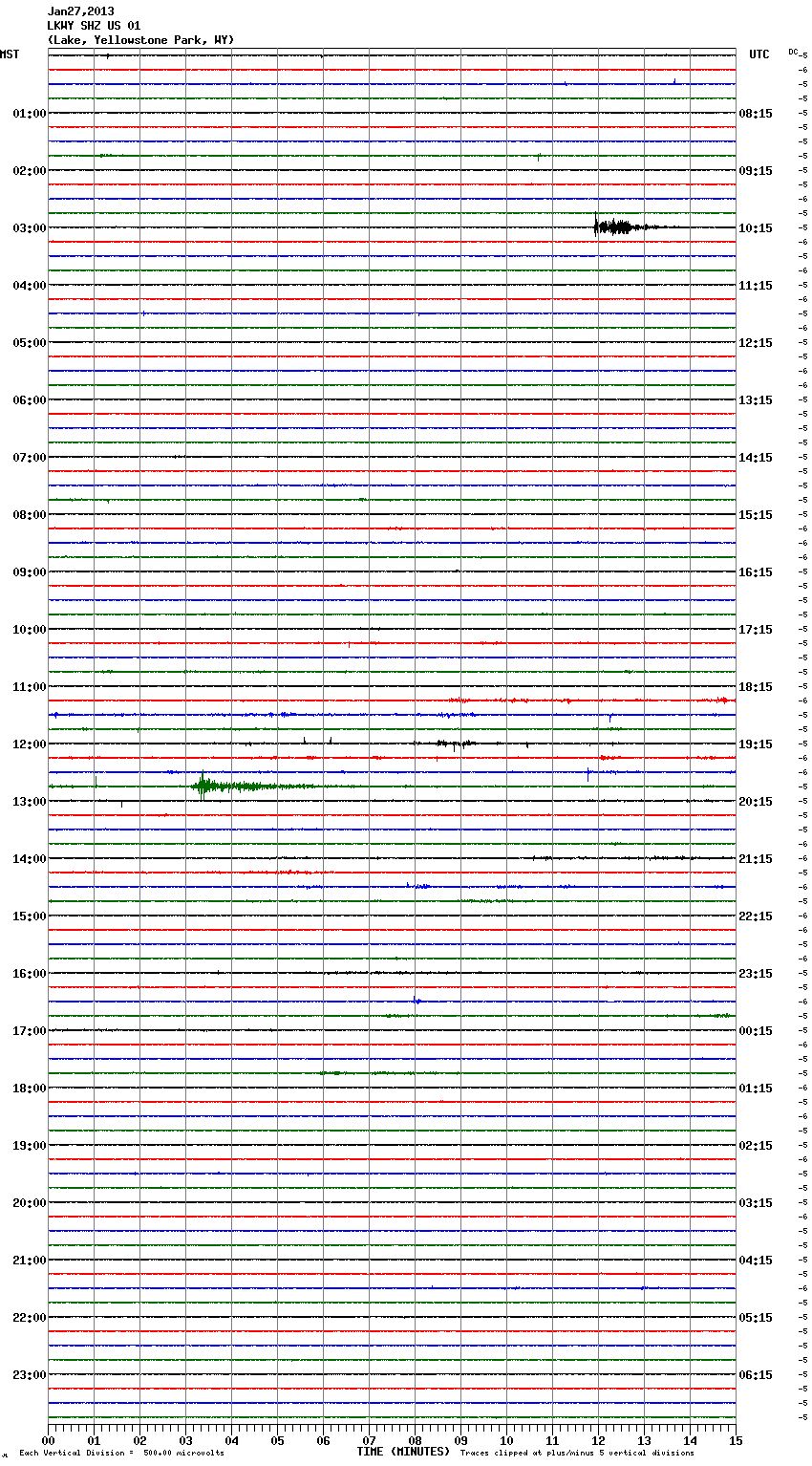This screenshot has height=1466, width=812.
Task: Select the 16:00 MST row label
Action: [x=29, y=974]
